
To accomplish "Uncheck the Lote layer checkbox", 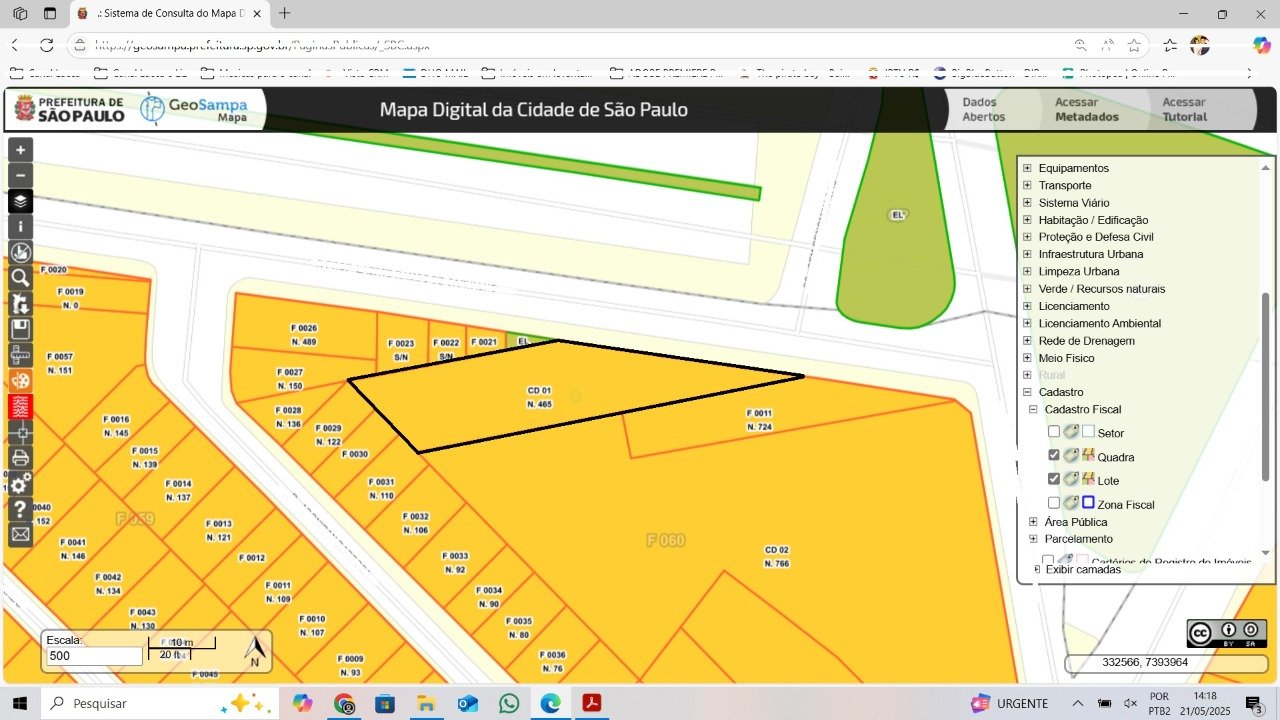I will [x=1054, y=479].
